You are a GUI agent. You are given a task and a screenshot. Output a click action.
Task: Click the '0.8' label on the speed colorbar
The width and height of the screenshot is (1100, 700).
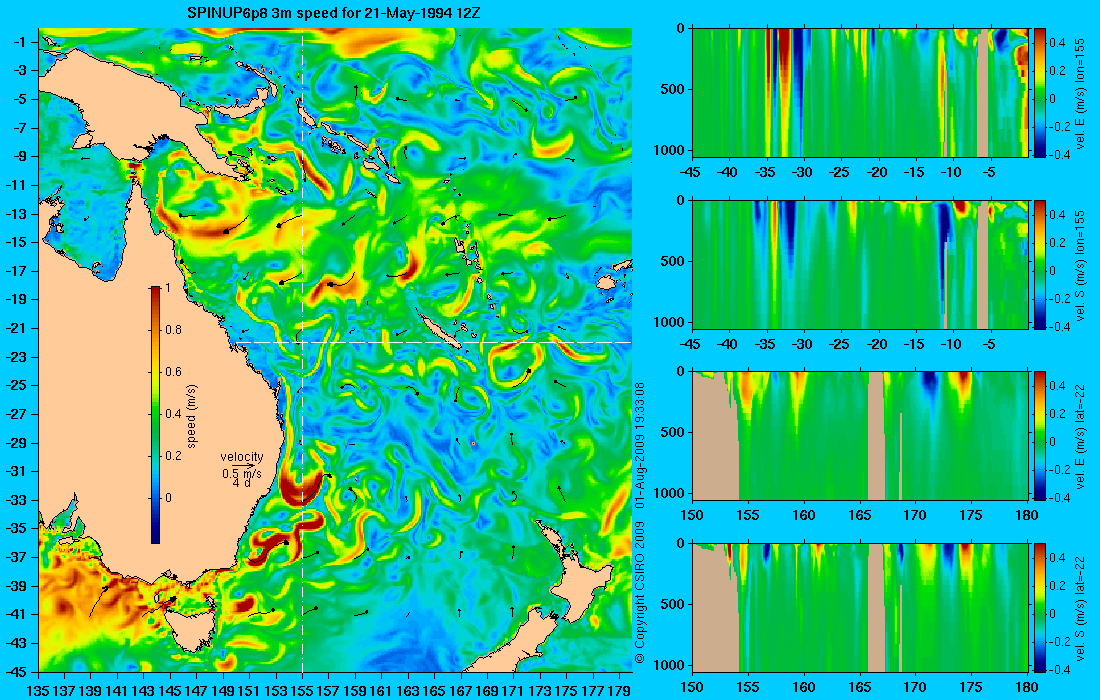(173, 330)
